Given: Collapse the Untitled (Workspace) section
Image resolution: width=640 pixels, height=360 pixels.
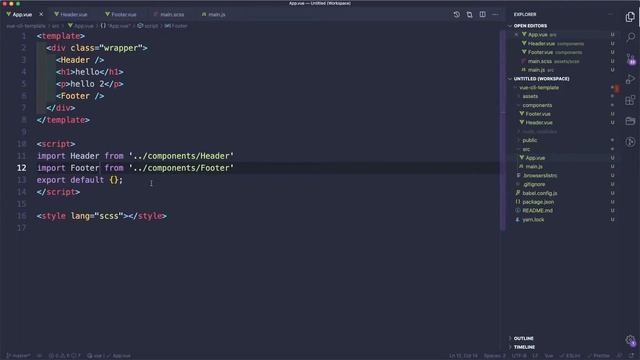Looking at the screenshot, I should 541,79.
